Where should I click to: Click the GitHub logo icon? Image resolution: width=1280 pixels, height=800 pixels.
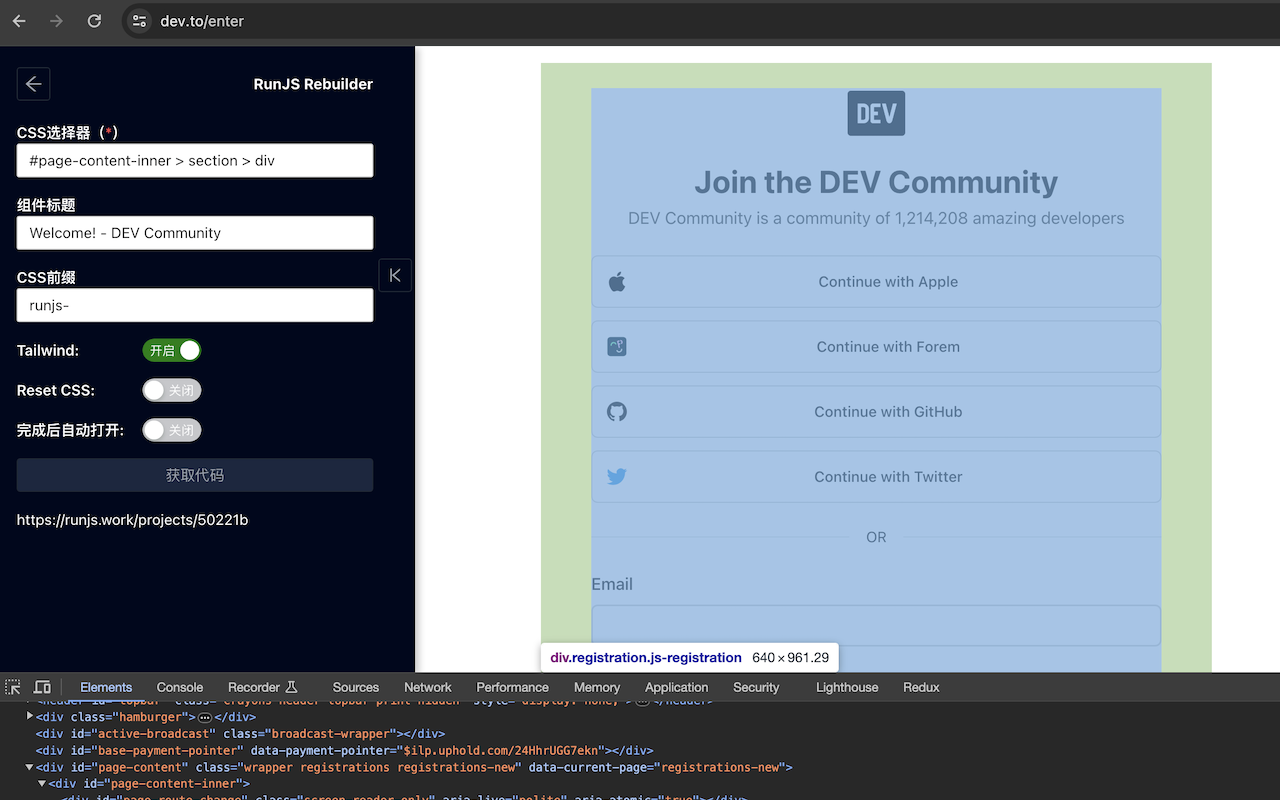617,412
